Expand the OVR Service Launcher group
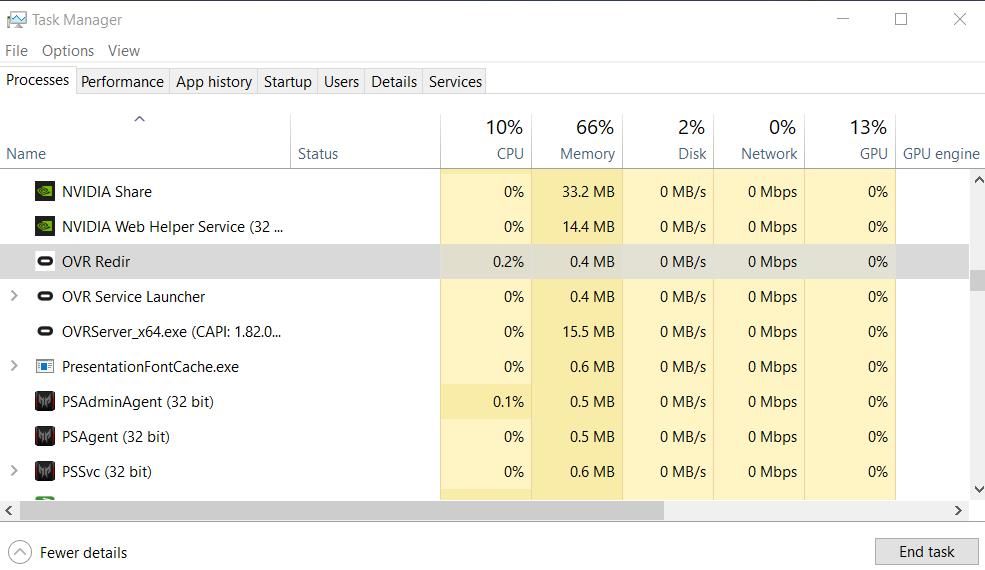Screen dimensions: 985x570 tap(14, 297)
